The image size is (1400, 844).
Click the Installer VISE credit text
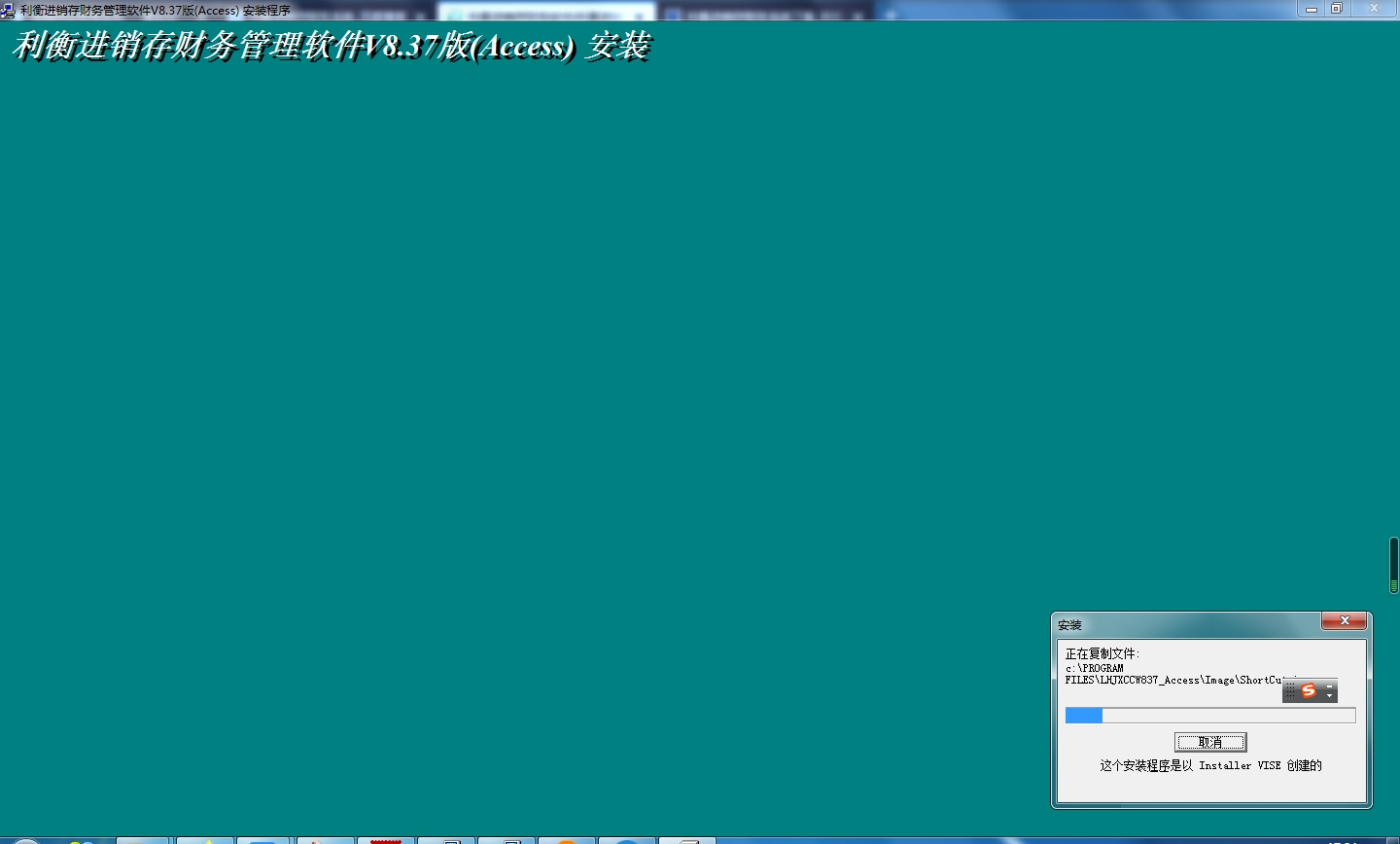1210,765
